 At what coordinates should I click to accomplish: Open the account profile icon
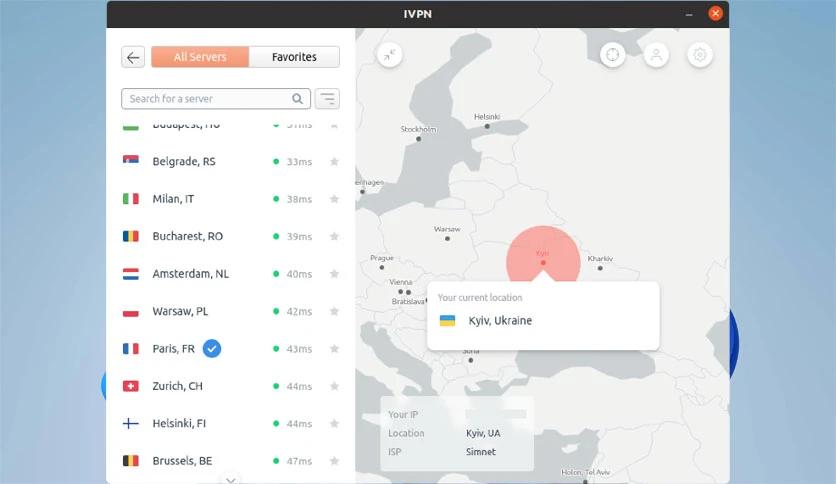[656, 54]
